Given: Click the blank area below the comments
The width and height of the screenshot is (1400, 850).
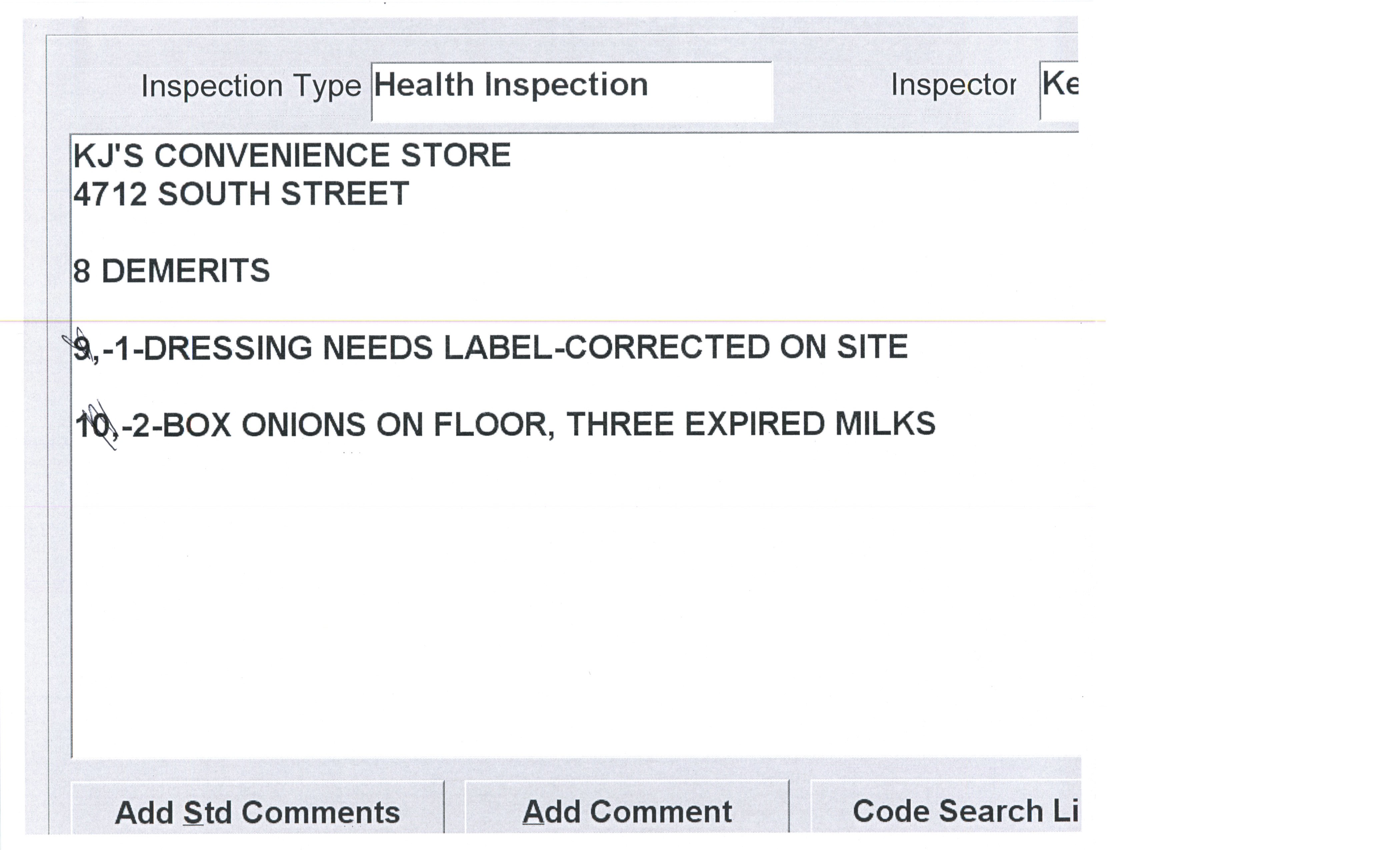Looking at the screenshot, I should pos(568,597).
